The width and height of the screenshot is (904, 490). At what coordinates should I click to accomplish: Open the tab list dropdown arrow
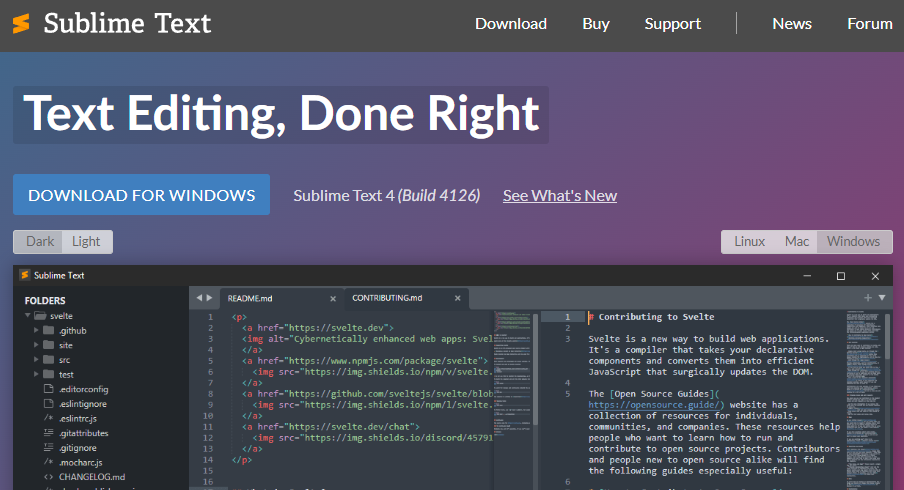882,297
